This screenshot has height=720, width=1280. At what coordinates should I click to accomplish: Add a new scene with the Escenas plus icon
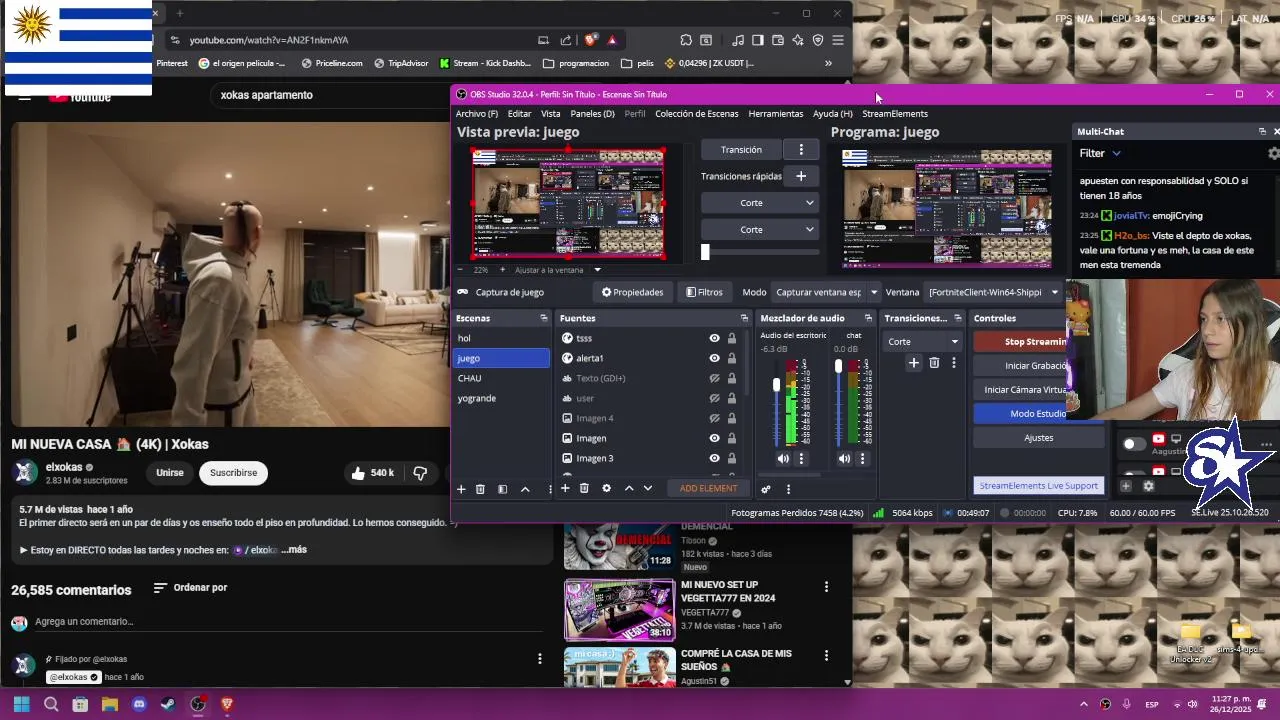[x=461, y=489]
